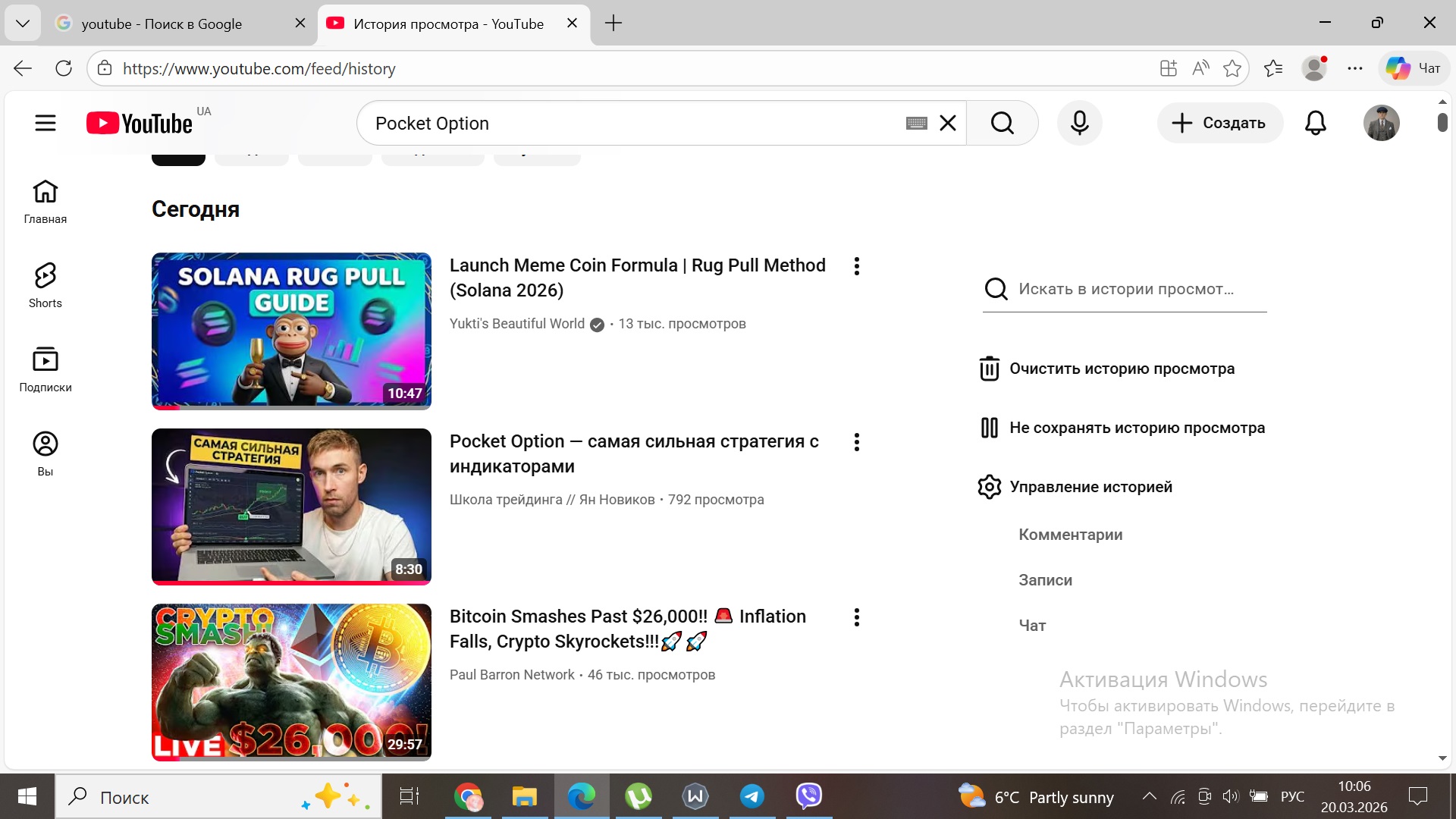Viewport: 1456px width, 819px height.
Task: Open Telegram from the taskbar
Action: [752, 796]
